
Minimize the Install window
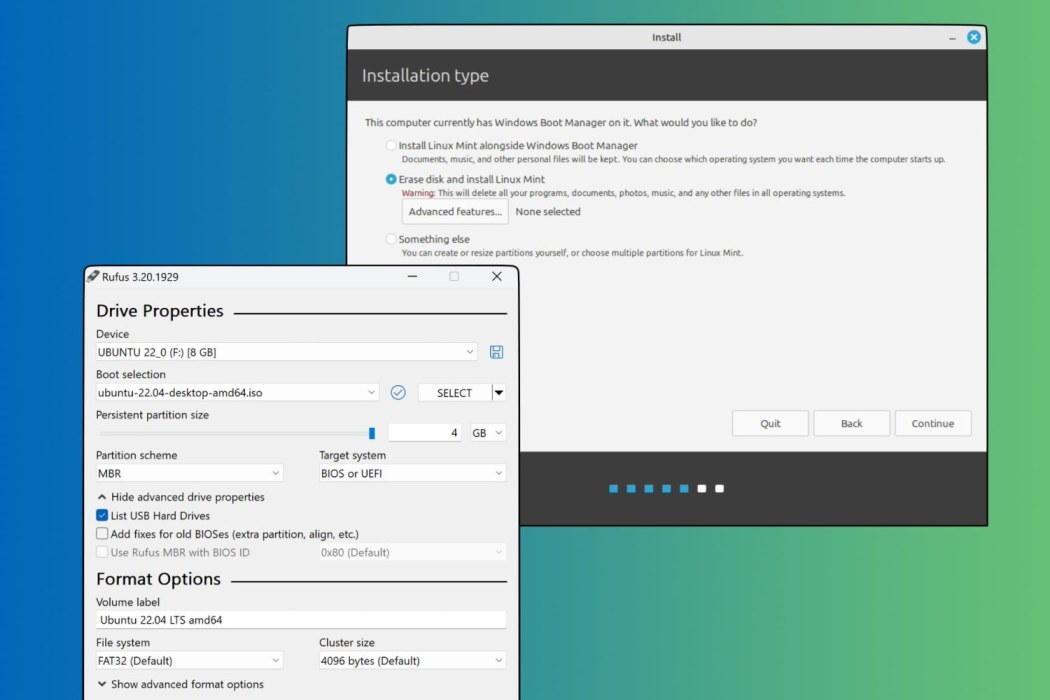pyautogui.click(x=952, y=39)
